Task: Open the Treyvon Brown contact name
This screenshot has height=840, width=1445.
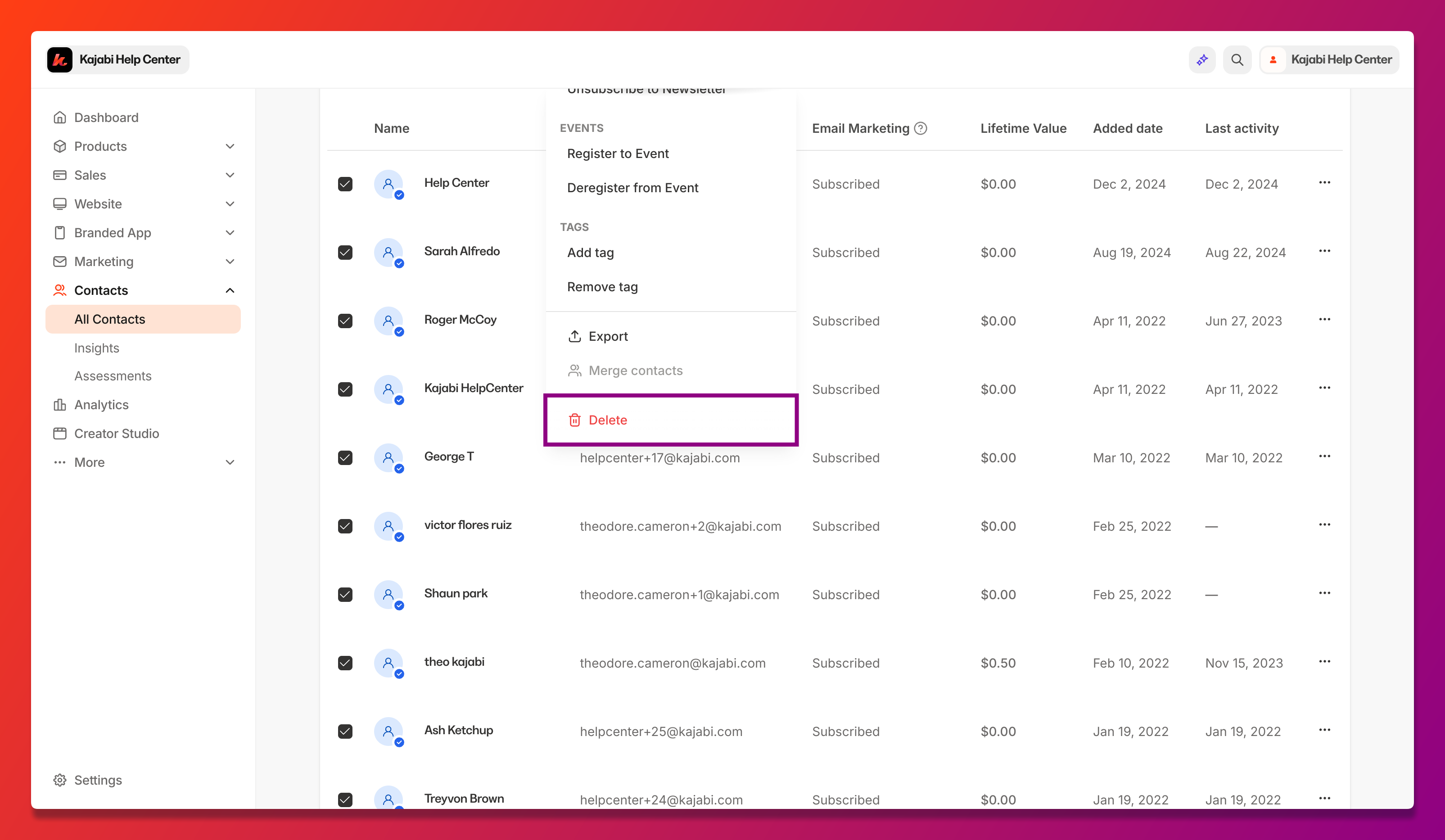Action: coord(464,799)
